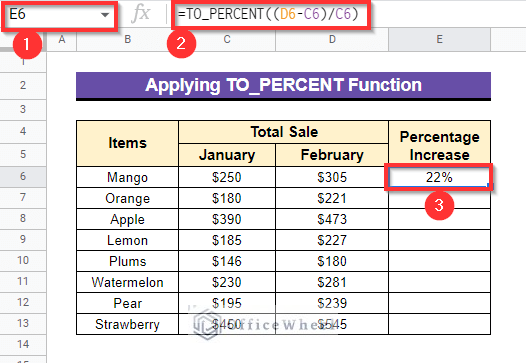Image resolution: width=526 pixels, height=363 pixels.
Task: Click the Name Box showing E6
Action: (x=60, y=15)
